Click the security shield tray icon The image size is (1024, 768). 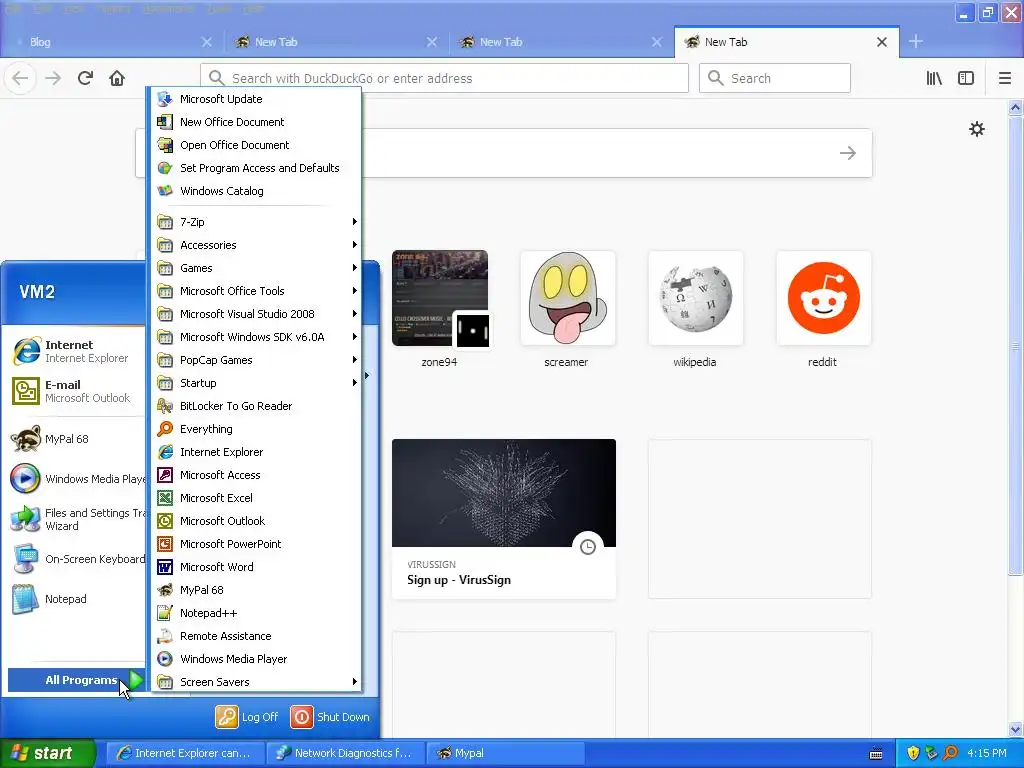click(x=913, y=753)
